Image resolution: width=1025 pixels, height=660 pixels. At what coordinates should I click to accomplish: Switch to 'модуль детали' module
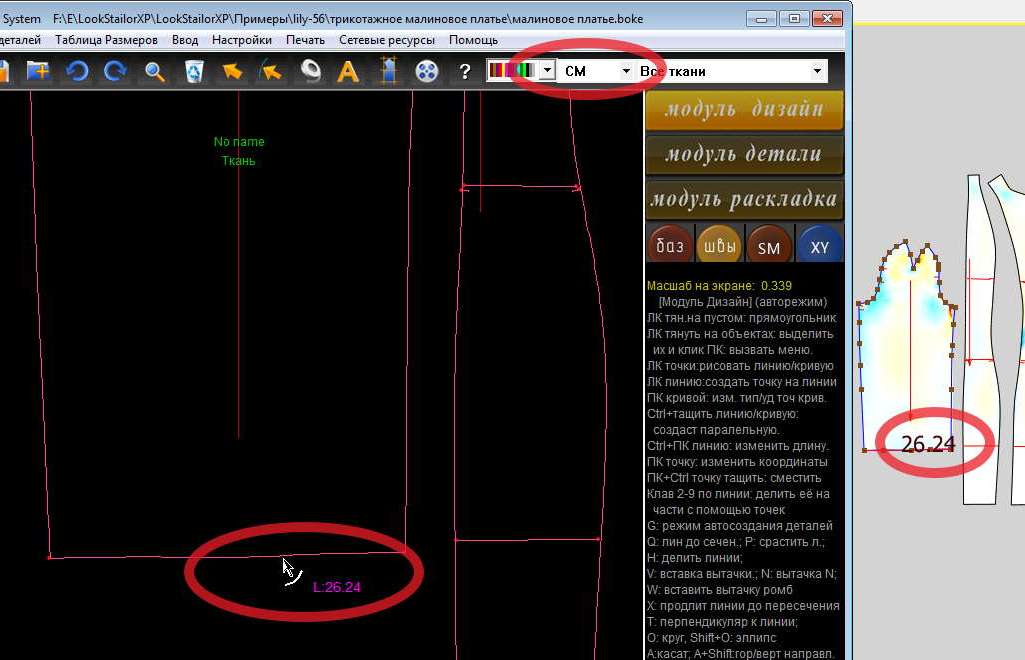745,154
